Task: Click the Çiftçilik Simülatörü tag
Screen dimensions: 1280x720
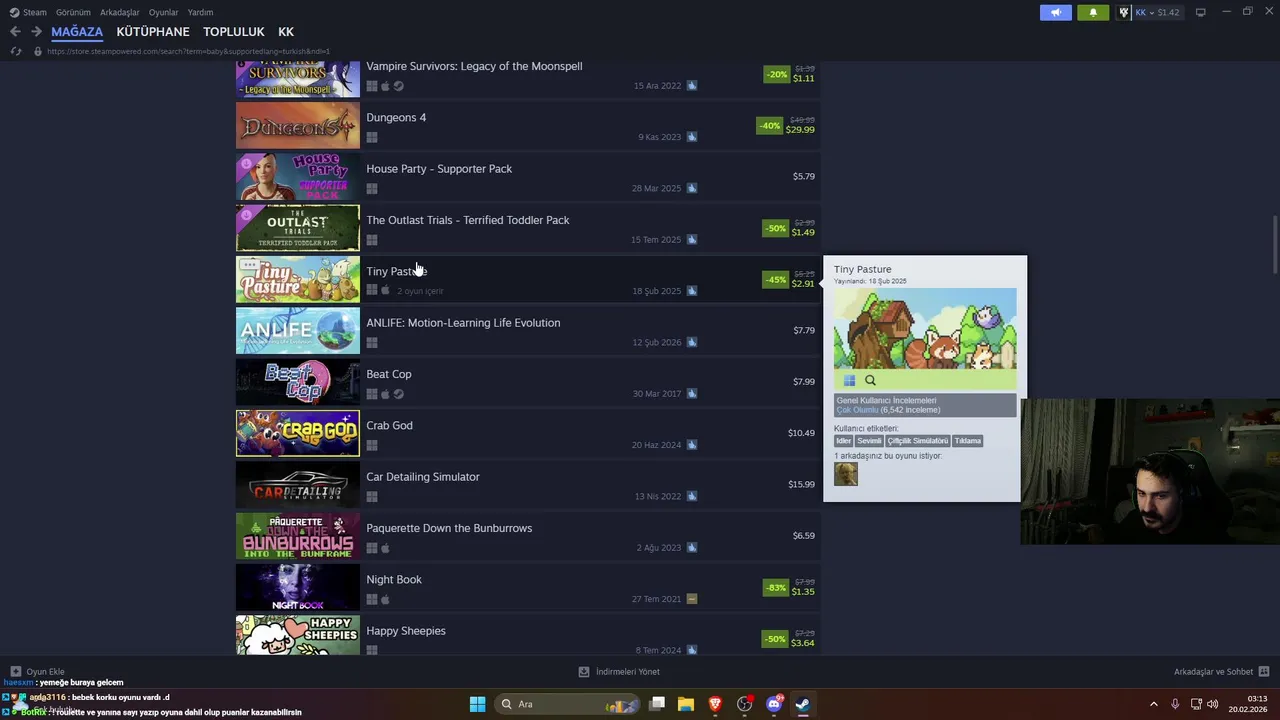Action: [917, 441]
